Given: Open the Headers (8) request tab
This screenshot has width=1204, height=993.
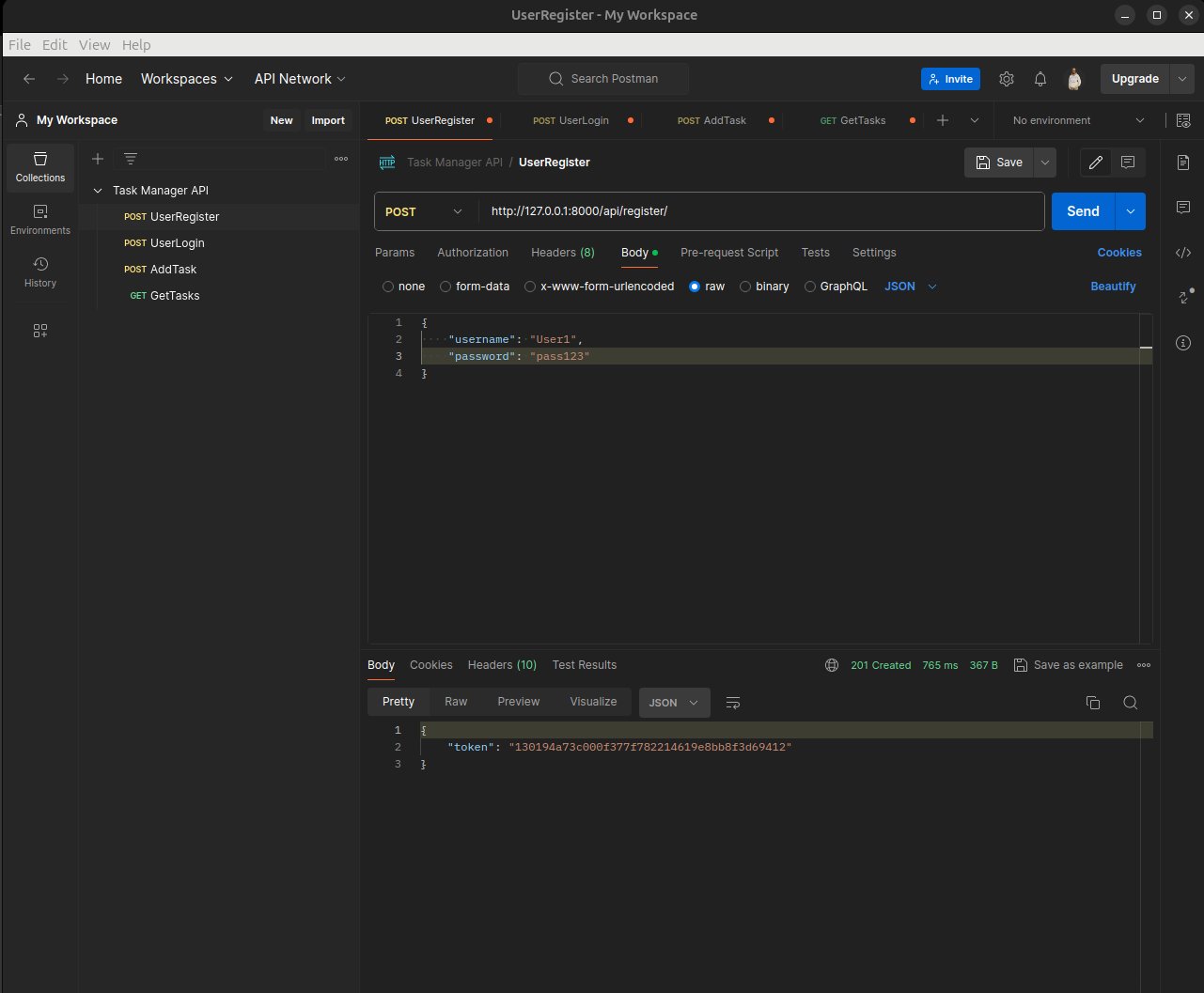Looking at the screenshot, I should [563, 253].
